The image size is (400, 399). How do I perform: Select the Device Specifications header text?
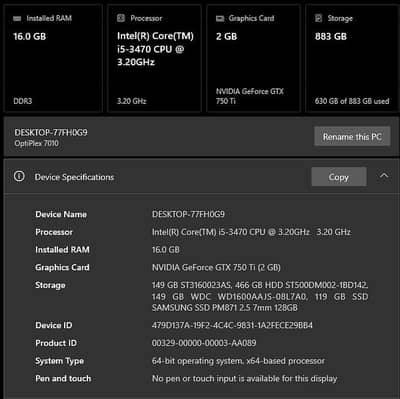74,177
